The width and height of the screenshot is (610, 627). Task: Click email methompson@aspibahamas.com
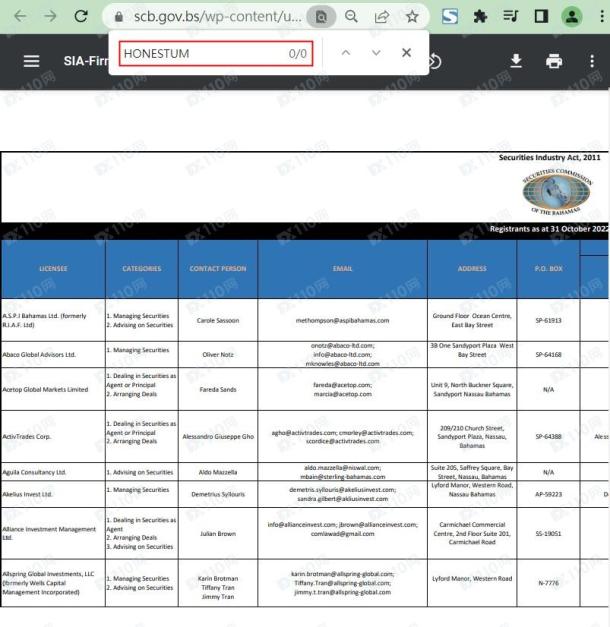pyautogui.click(x=342, y=320)
